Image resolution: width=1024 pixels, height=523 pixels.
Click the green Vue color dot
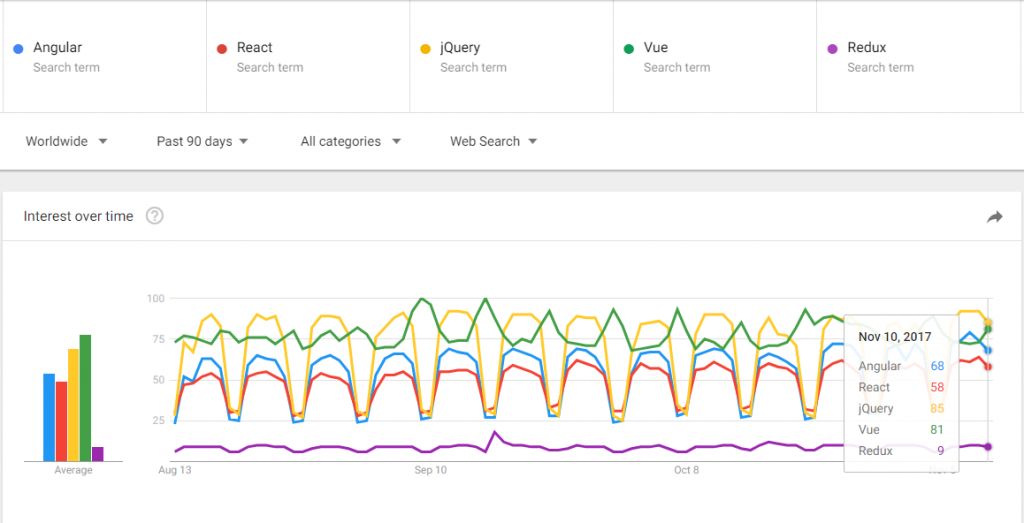[x=629, y=49]
